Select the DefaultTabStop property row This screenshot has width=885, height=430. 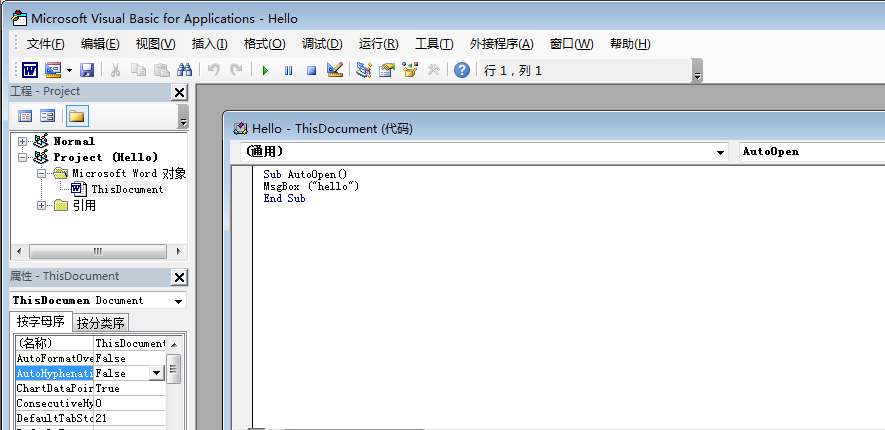(90, 418)
